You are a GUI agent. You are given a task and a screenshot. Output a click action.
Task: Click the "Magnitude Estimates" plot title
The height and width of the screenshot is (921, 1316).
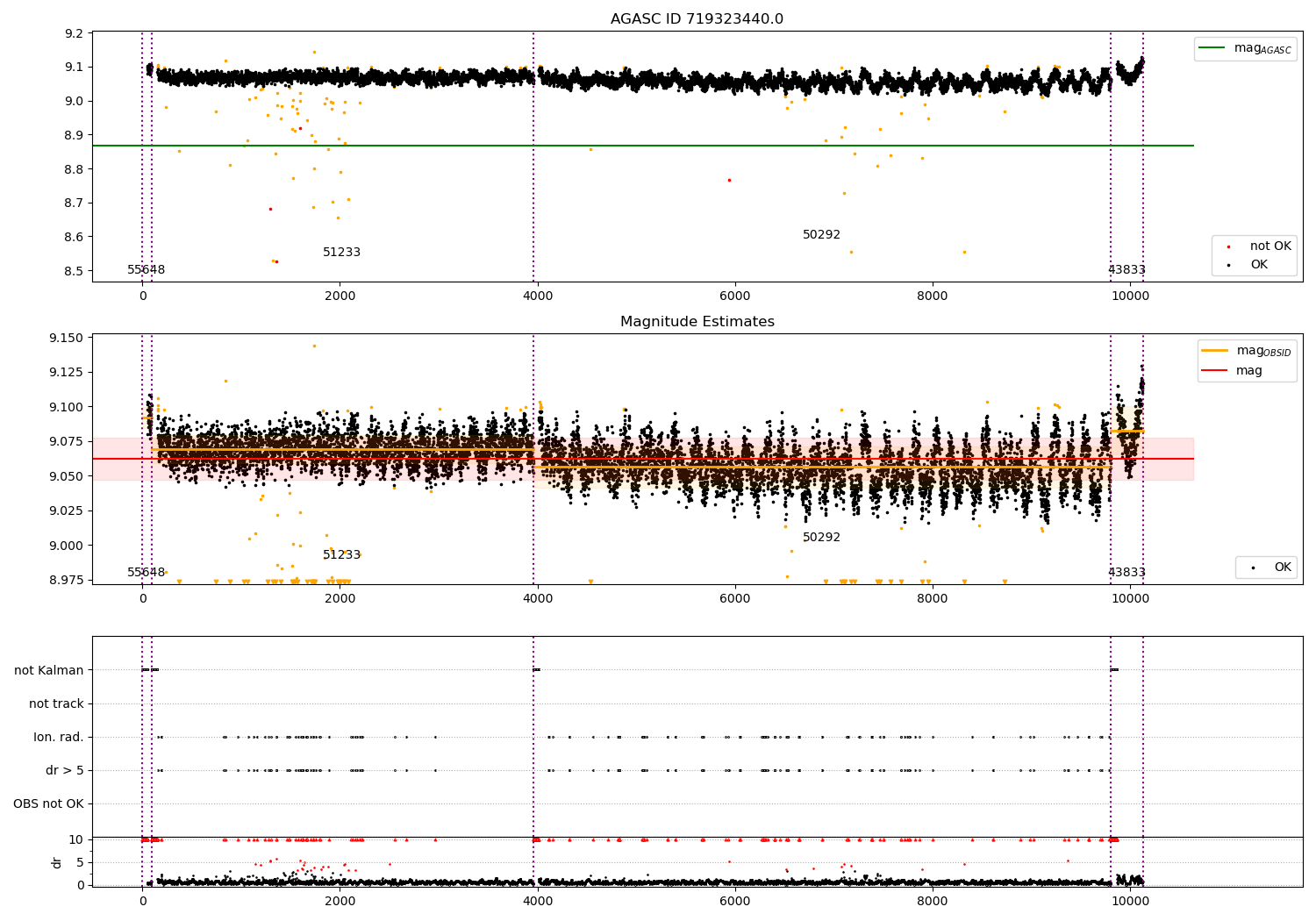tap(697, 322)
